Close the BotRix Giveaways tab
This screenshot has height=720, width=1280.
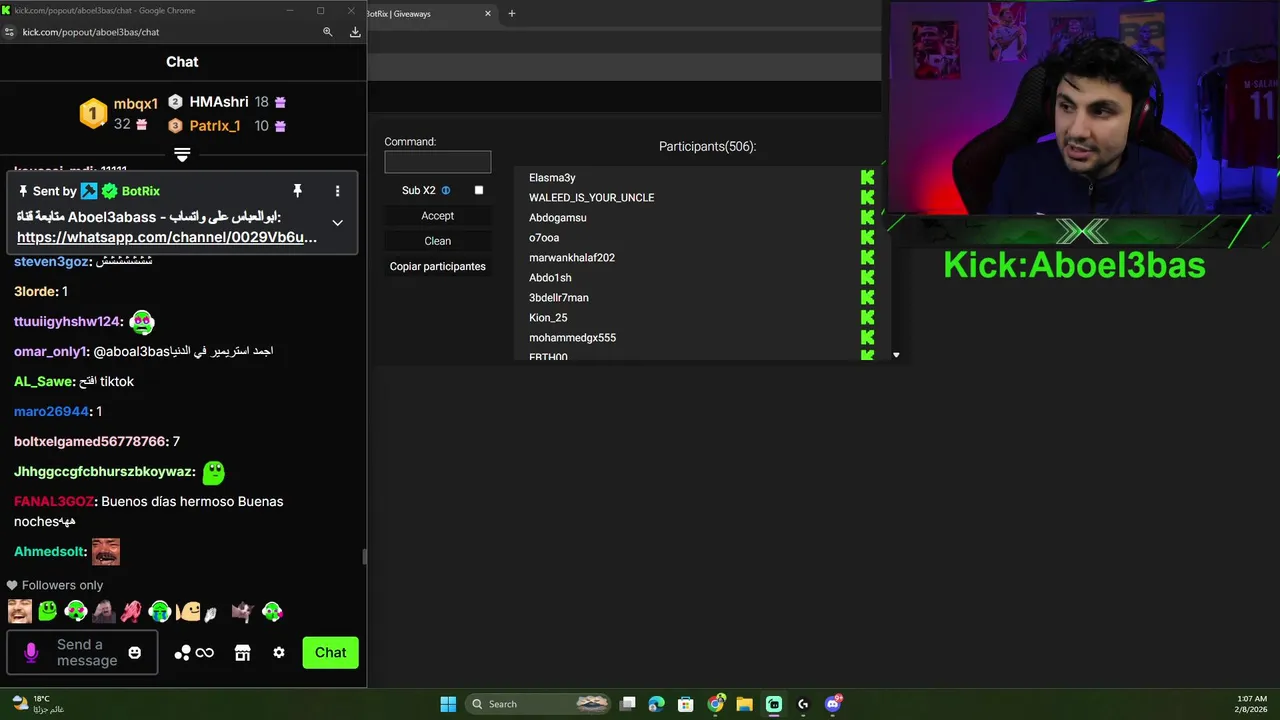[x=488, y=14]
